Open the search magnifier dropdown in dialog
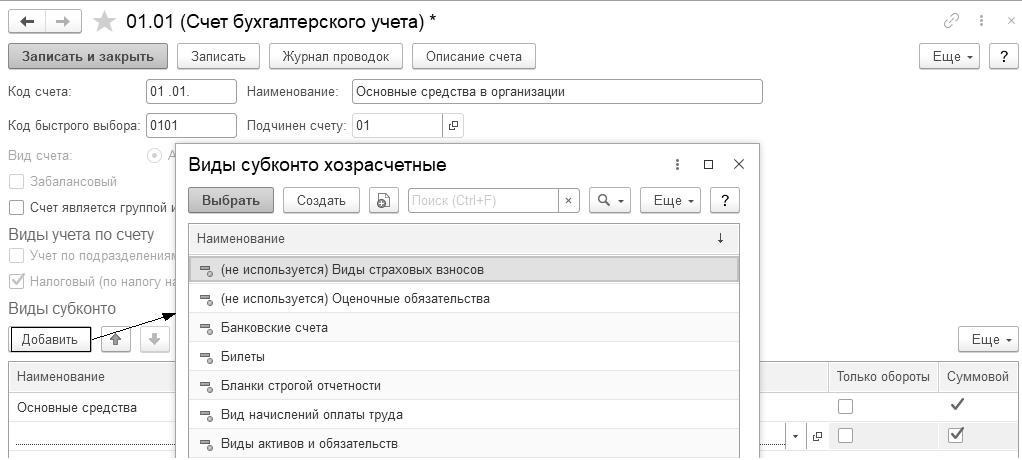 [x=609, y=201]
